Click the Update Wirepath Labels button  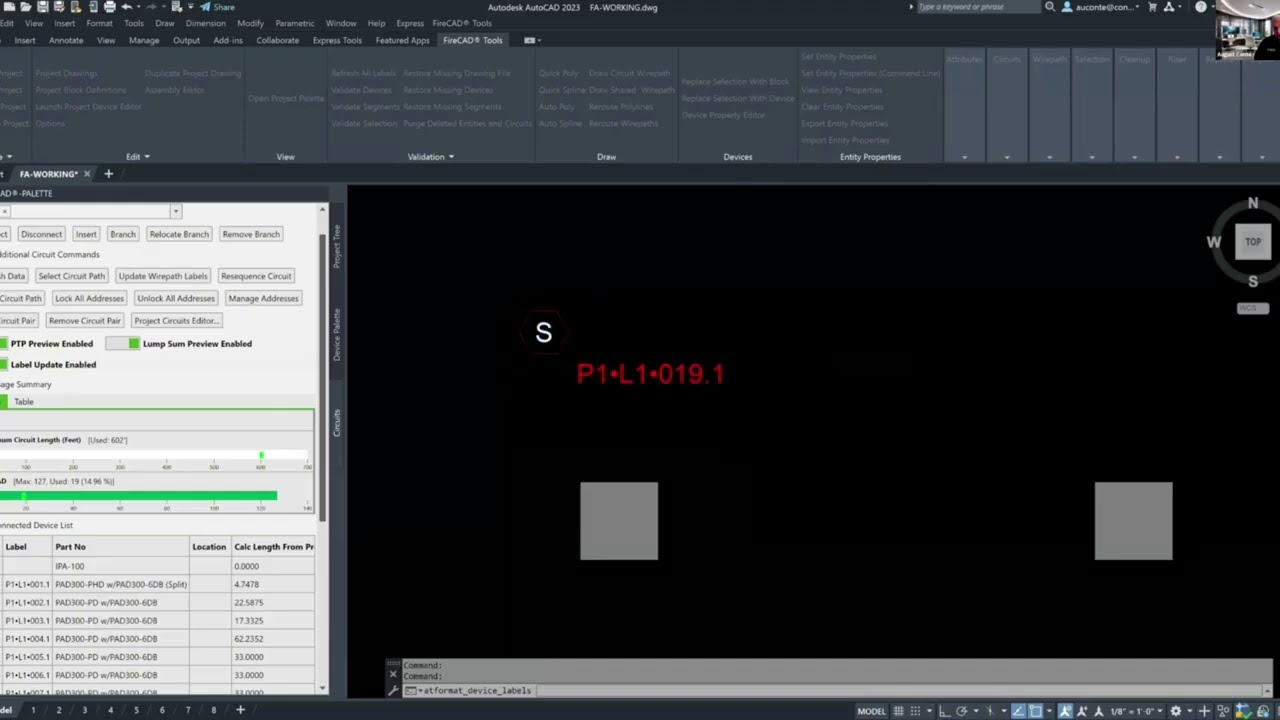163,276
